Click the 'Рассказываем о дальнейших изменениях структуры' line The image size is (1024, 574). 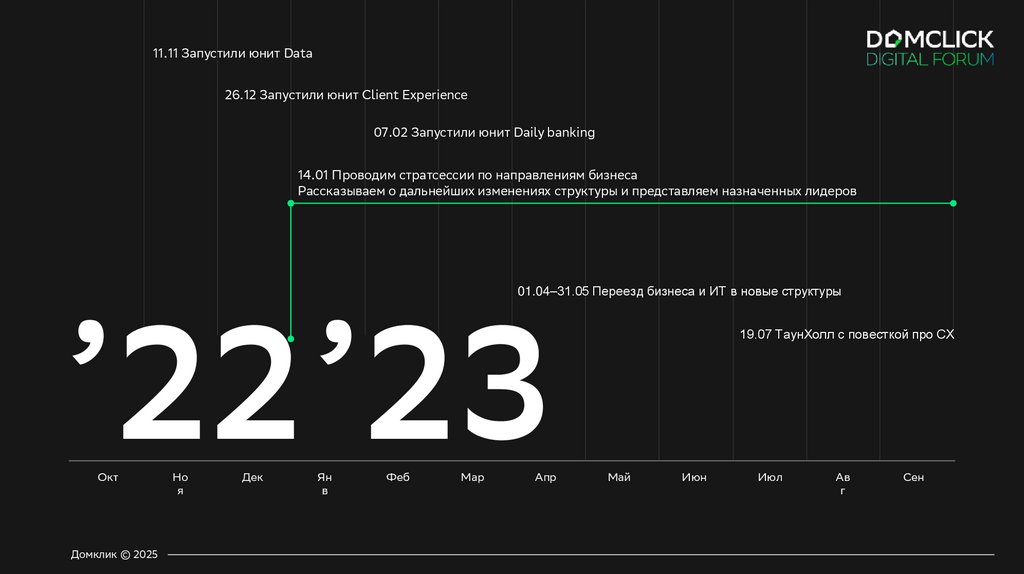pyautogui.click(x=577, y=191)
